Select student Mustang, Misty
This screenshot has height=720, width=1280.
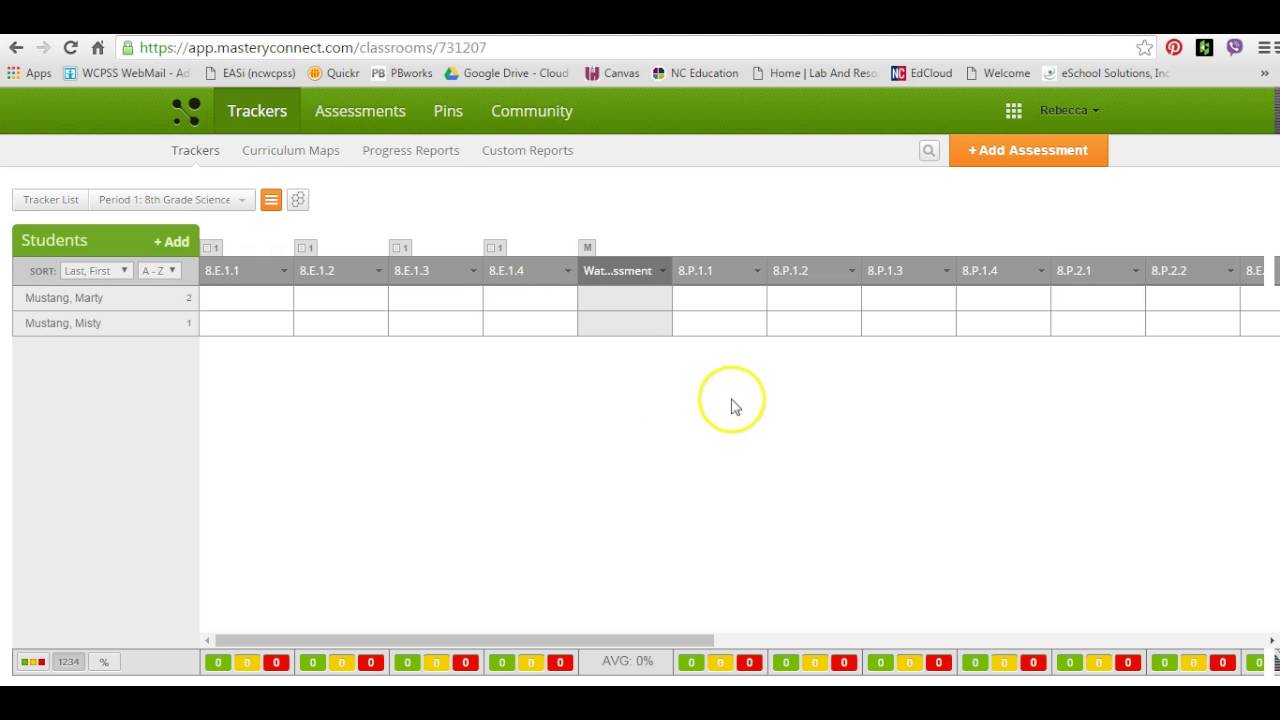click(x=63, y=323)
